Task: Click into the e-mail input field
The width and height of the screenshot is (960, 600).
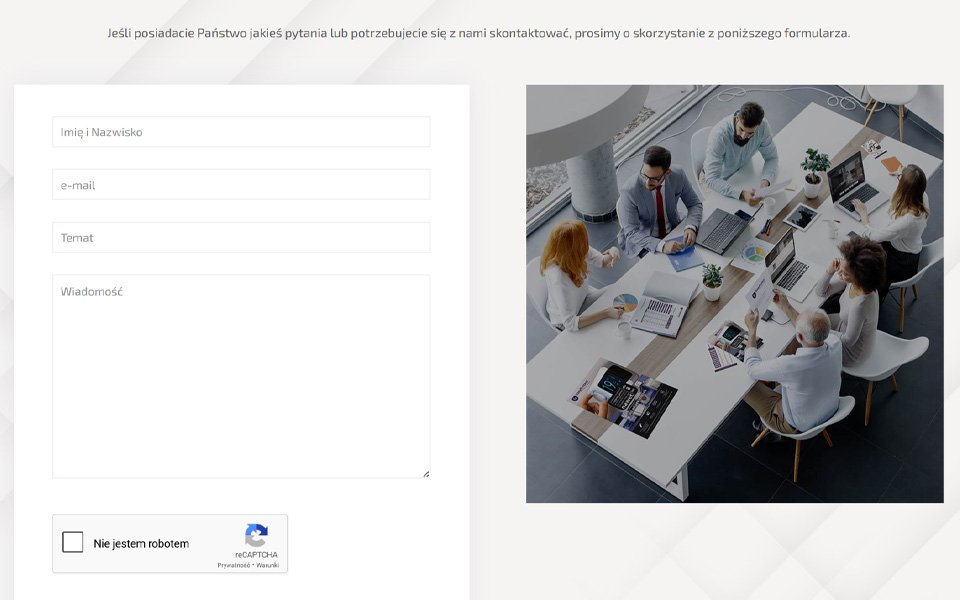Action: pyautogui.click(x=241, y=185)
